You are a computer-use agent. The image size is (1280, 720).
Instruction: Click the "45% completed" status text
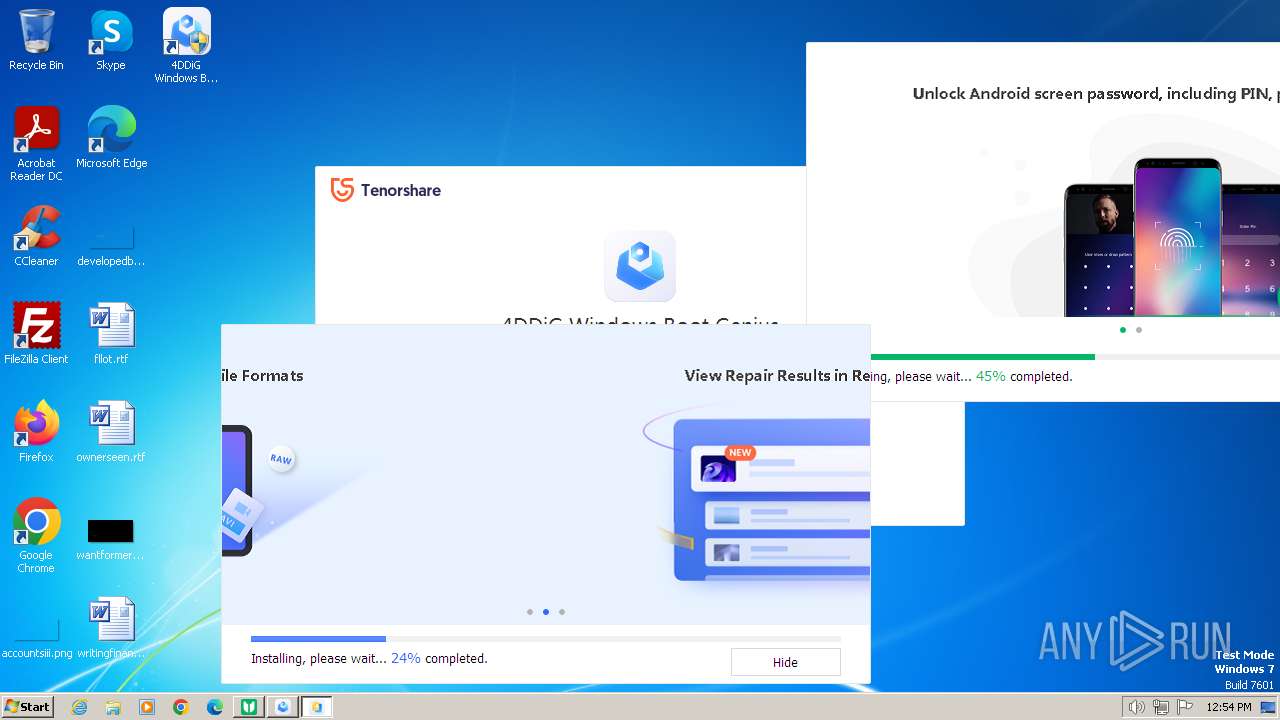coord(1024,377)
